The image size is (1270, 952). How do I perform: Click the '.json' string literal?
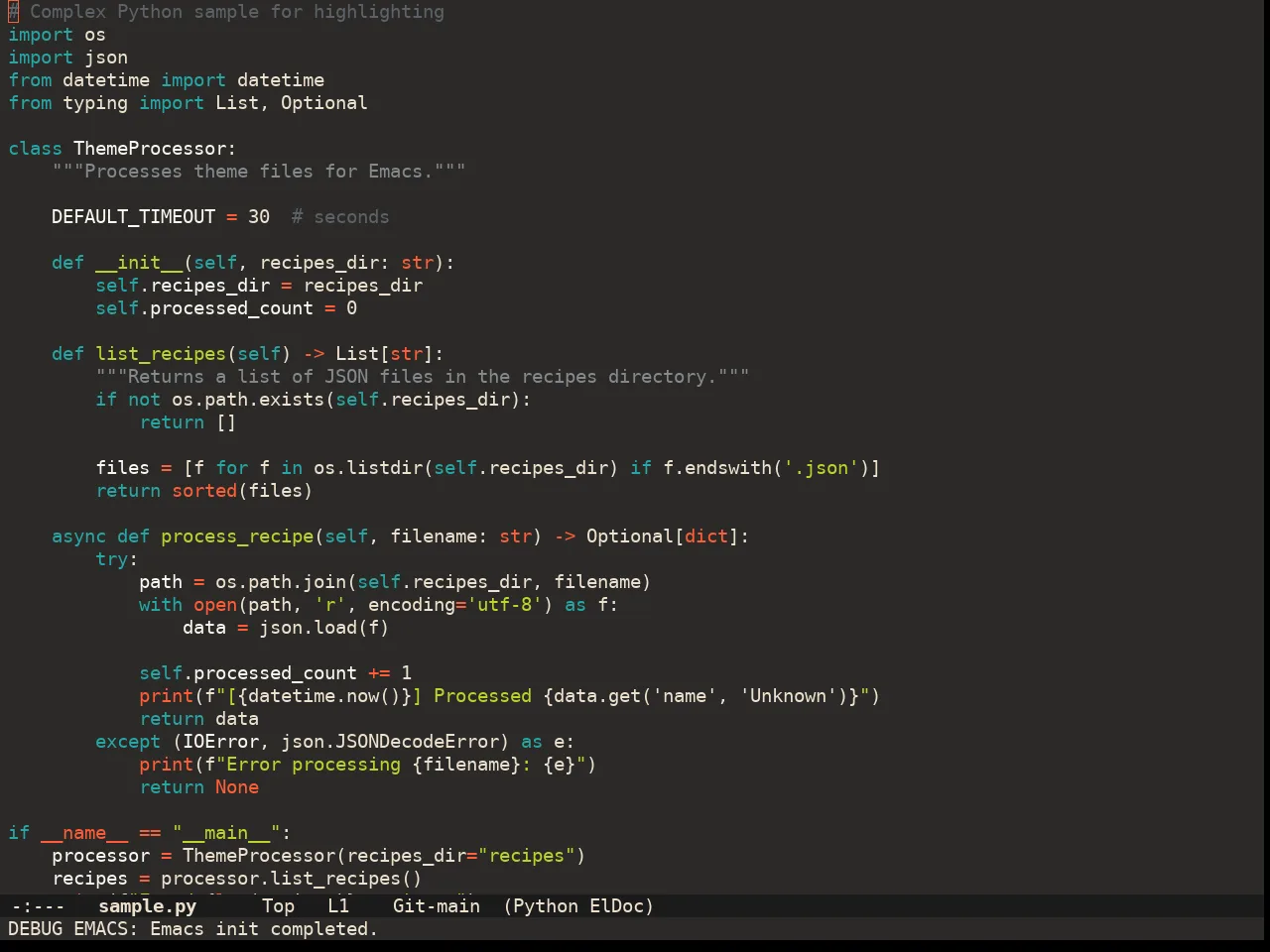click(x=820, y=468)
